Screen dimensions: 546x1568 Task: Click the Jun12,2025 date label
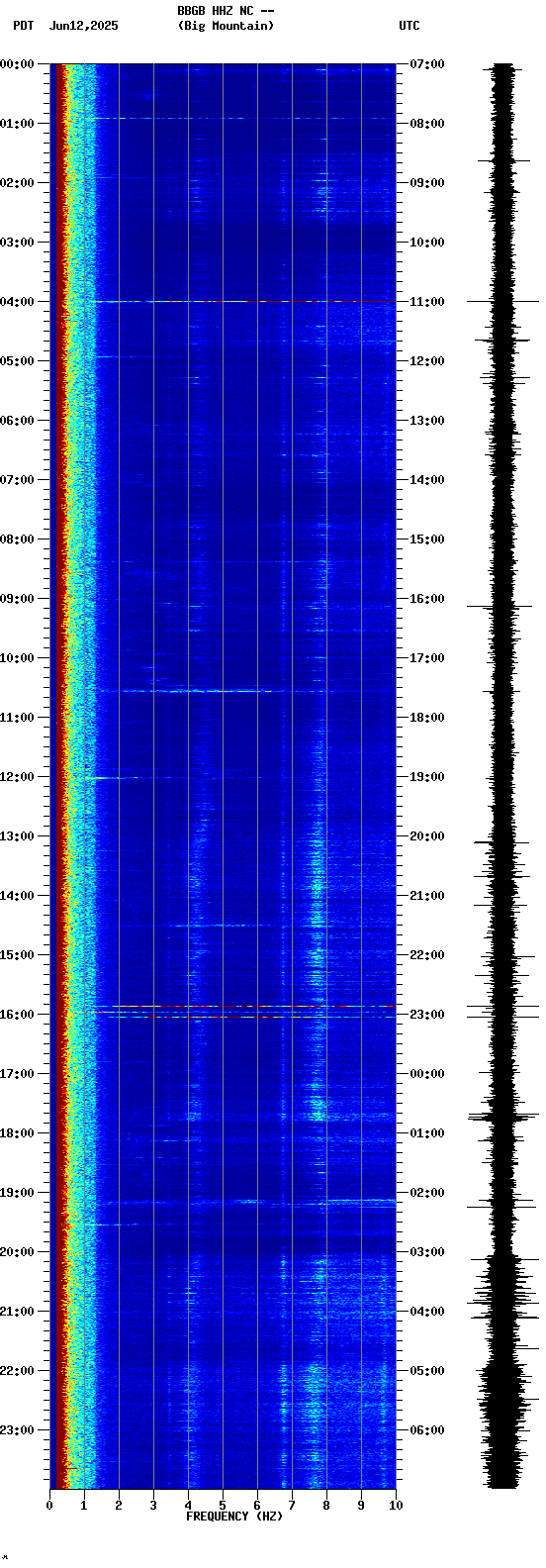[83, 26]
